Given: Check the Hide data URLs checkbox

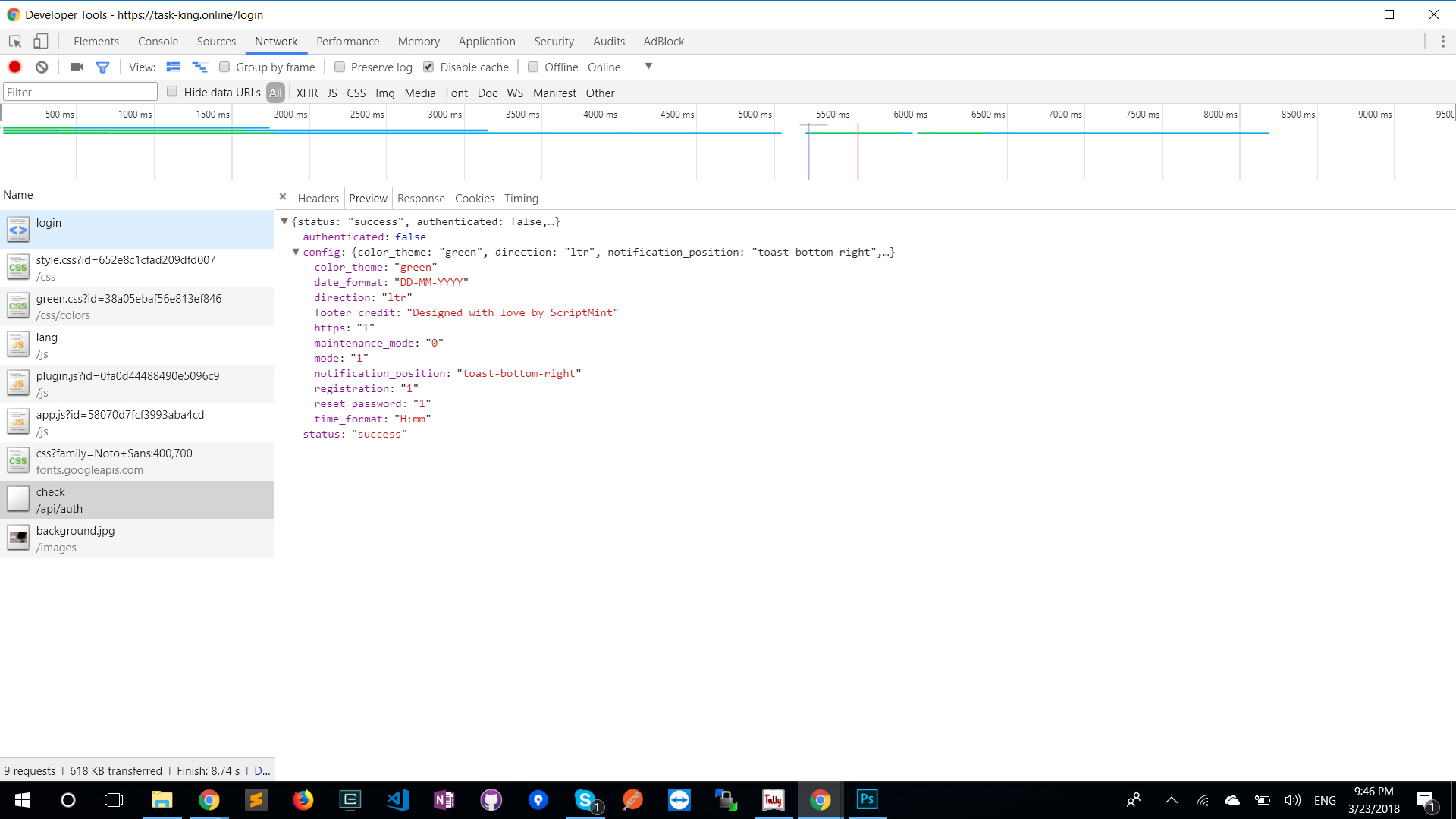Looking at the screenshot, I should 172,92.
